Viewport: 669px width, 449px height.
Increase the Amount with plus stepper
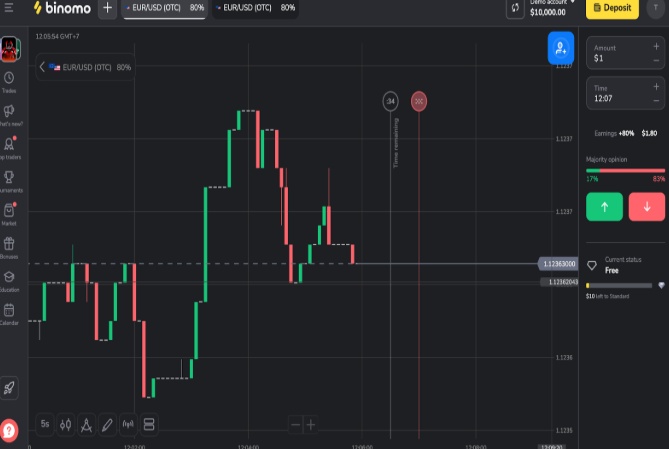pos(656,46)
